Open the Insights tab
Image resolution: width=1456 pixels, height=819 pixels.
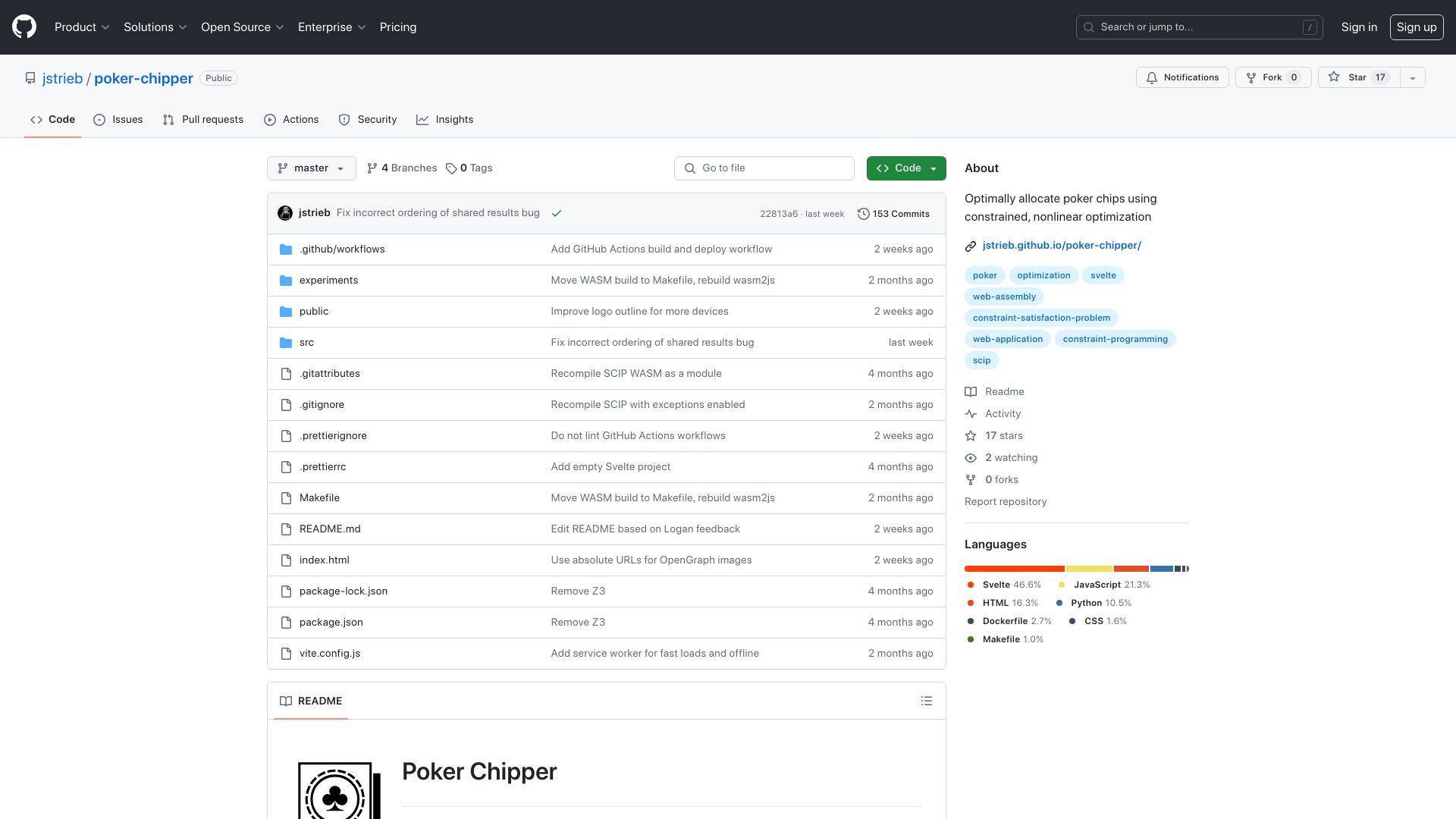(445, 120)
